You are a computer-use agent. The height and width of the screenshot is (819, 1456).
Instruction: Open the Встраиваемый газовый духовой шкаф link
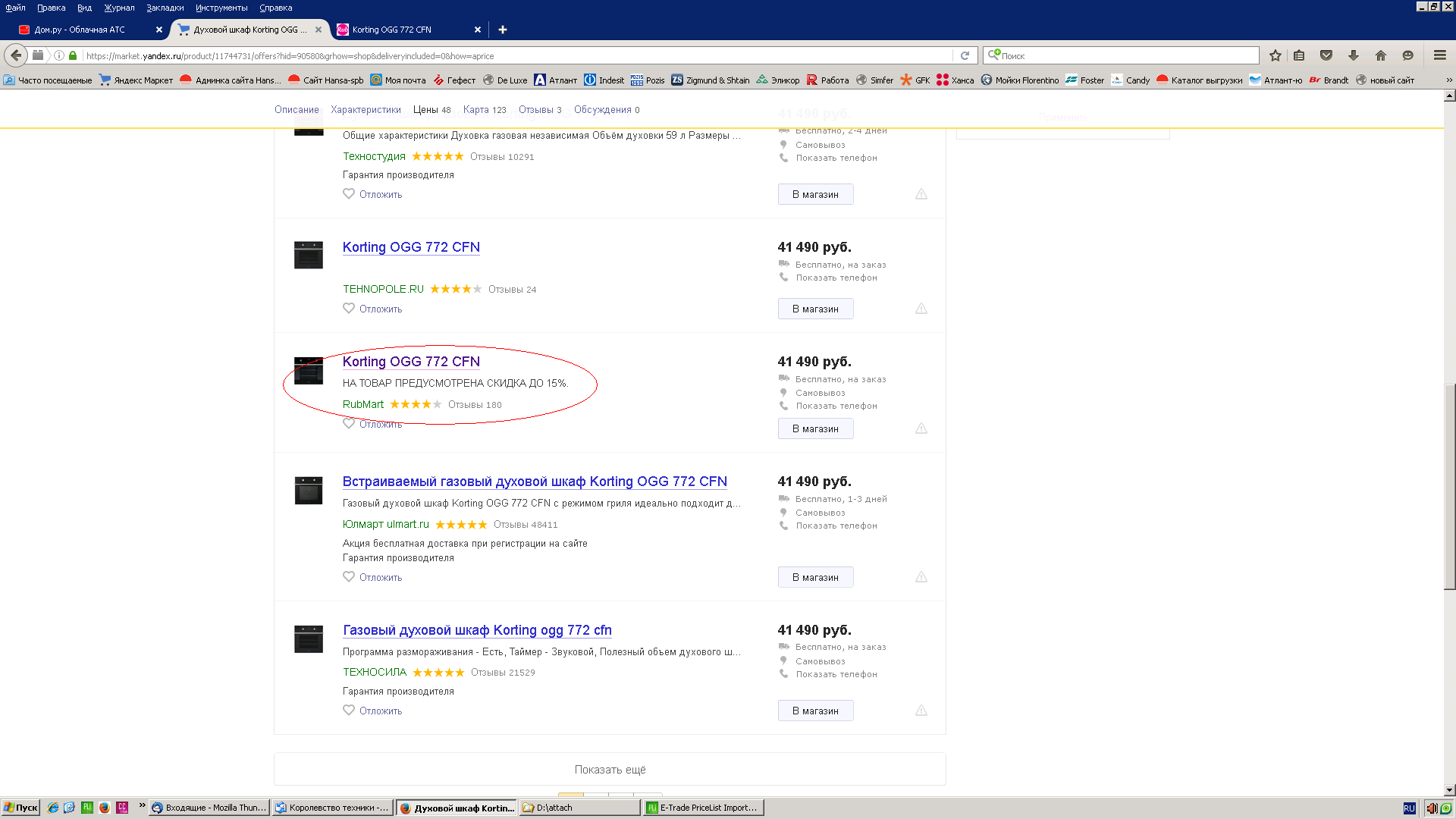(x=535, y=482)
